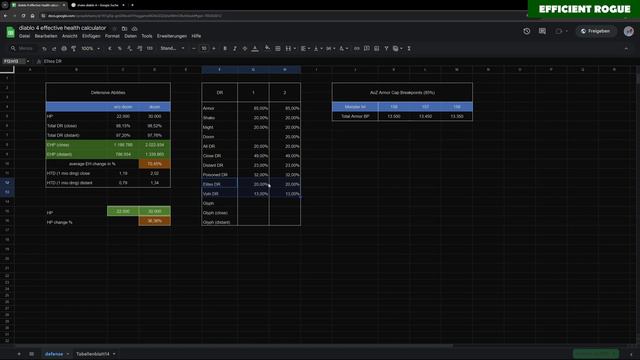Open the 100% zoom dropdown
The height and width of the screenshot is (360, 640).
(x=90, y=48)
